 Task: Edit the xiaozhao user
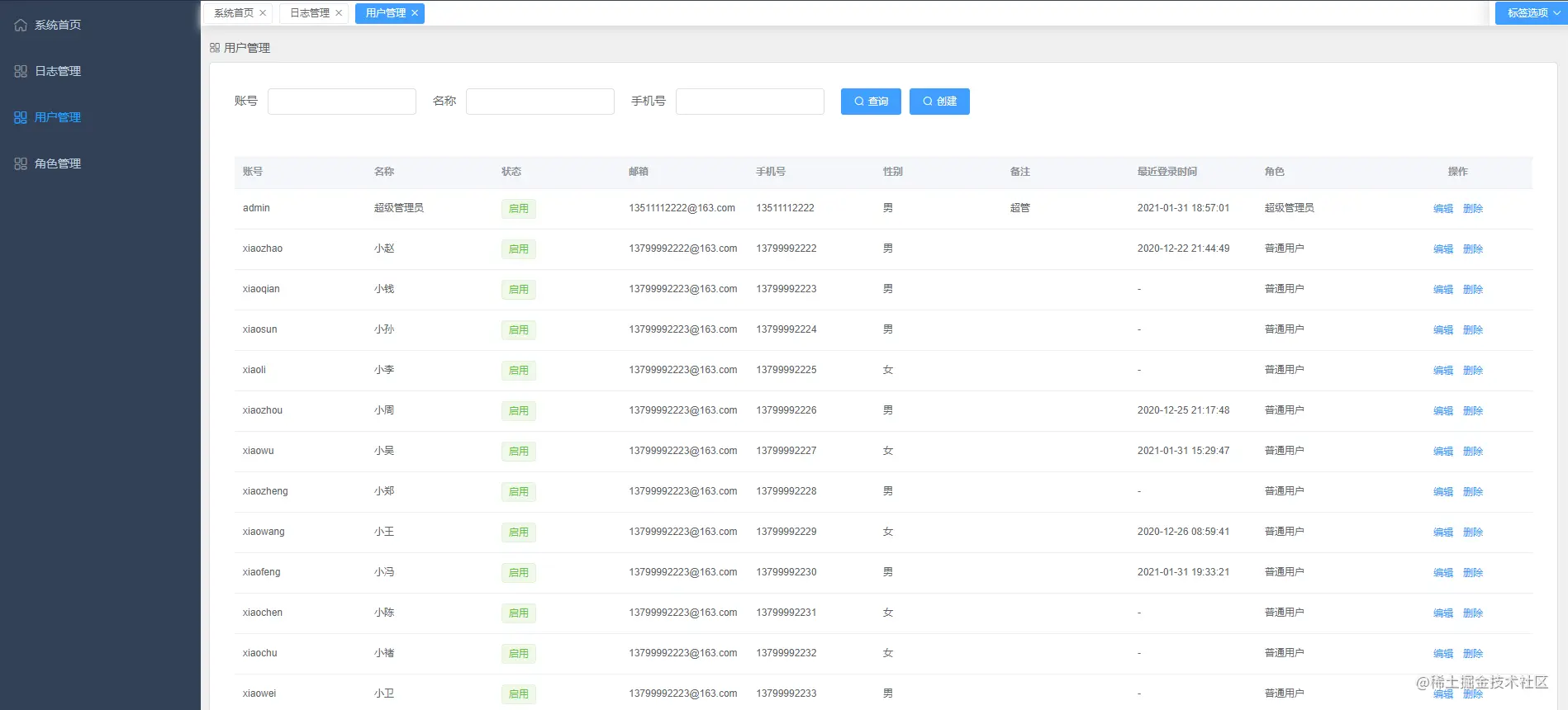[x=1443, y=249]
